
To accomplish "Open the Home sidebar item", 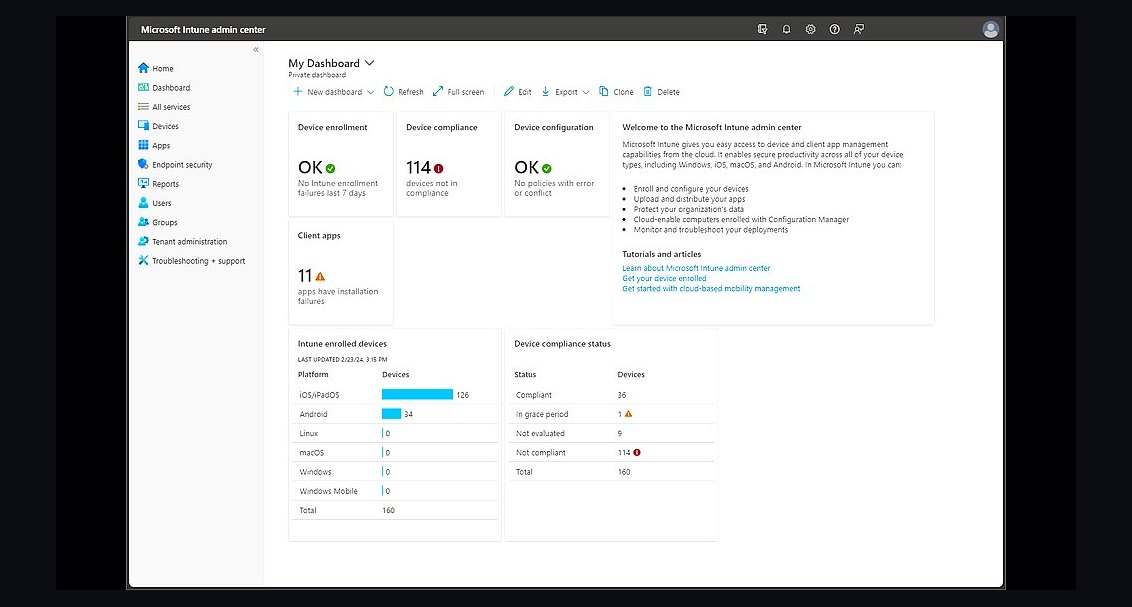I will click(x=156, y=69).
